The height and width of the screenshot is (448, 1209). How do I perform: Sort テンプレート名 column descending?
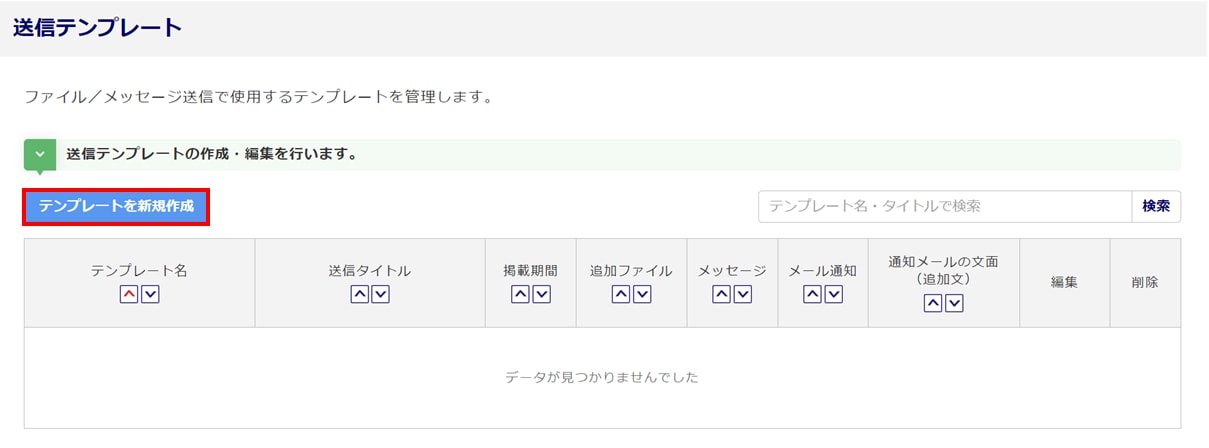150,294
